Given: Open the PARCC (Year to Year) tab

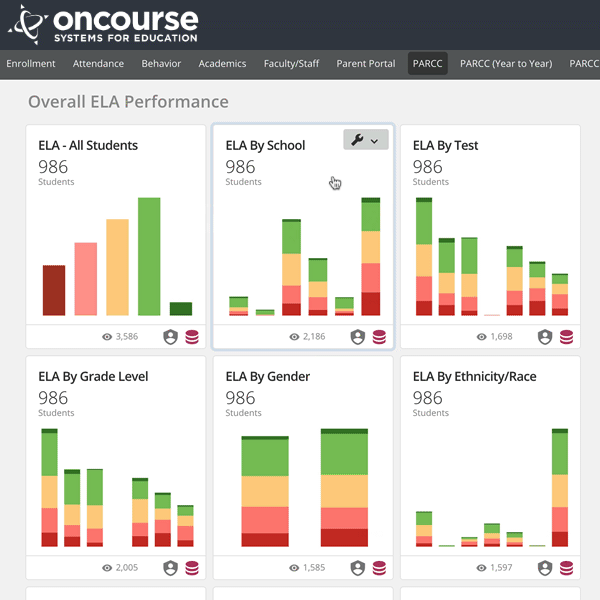Looking at the screenshot, I should 506,64.
